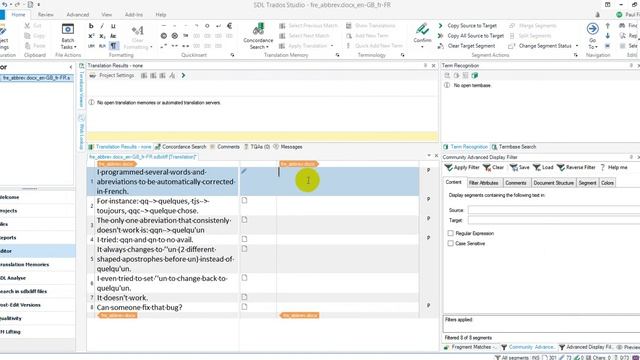Go to previous segment arrow up
The height and width of the screenshot is (360, 640).
tap(608, 26)
